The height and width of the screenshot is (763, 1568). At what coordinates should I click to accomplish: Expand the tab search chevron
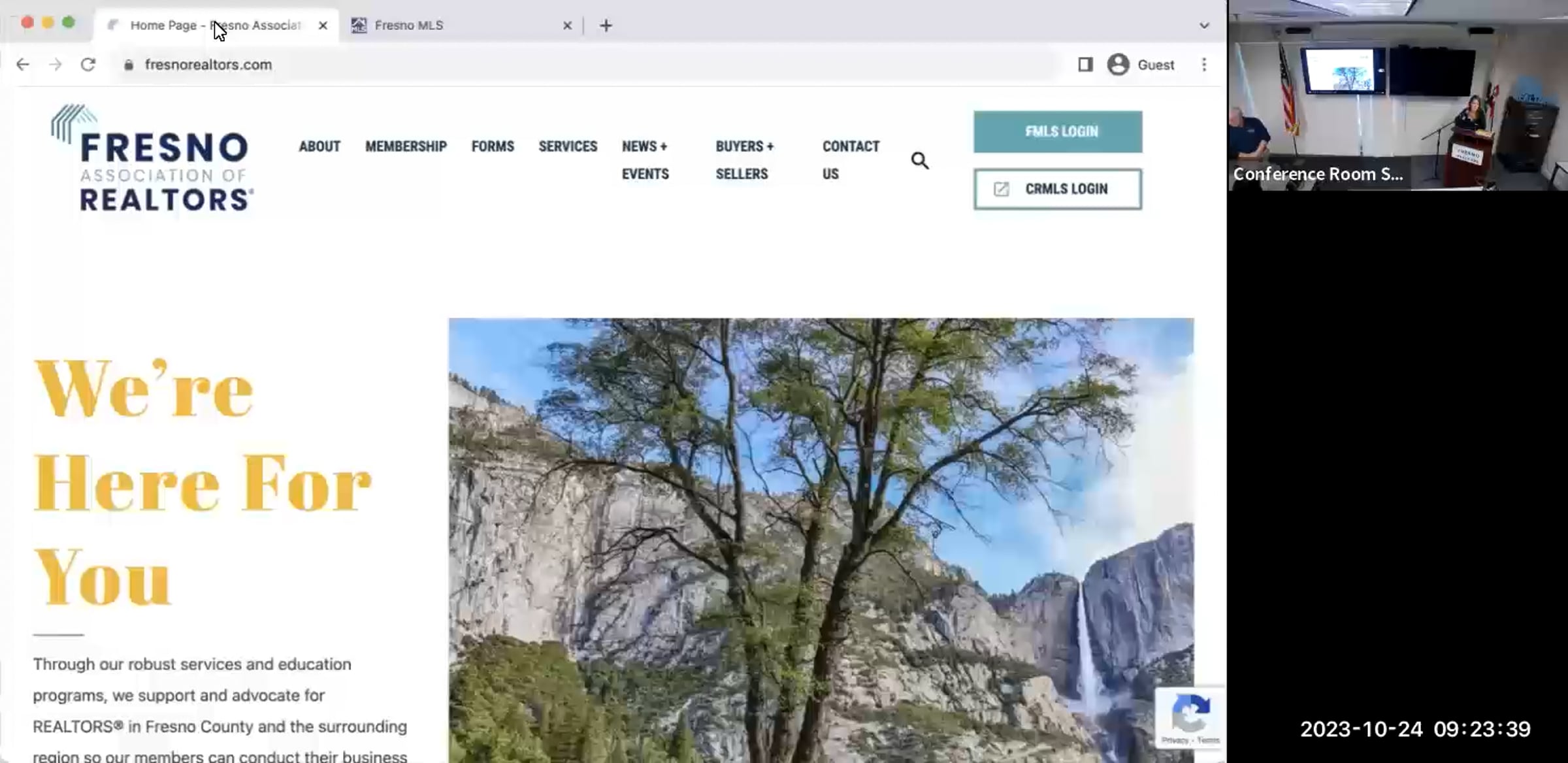tap(1204, 25)
